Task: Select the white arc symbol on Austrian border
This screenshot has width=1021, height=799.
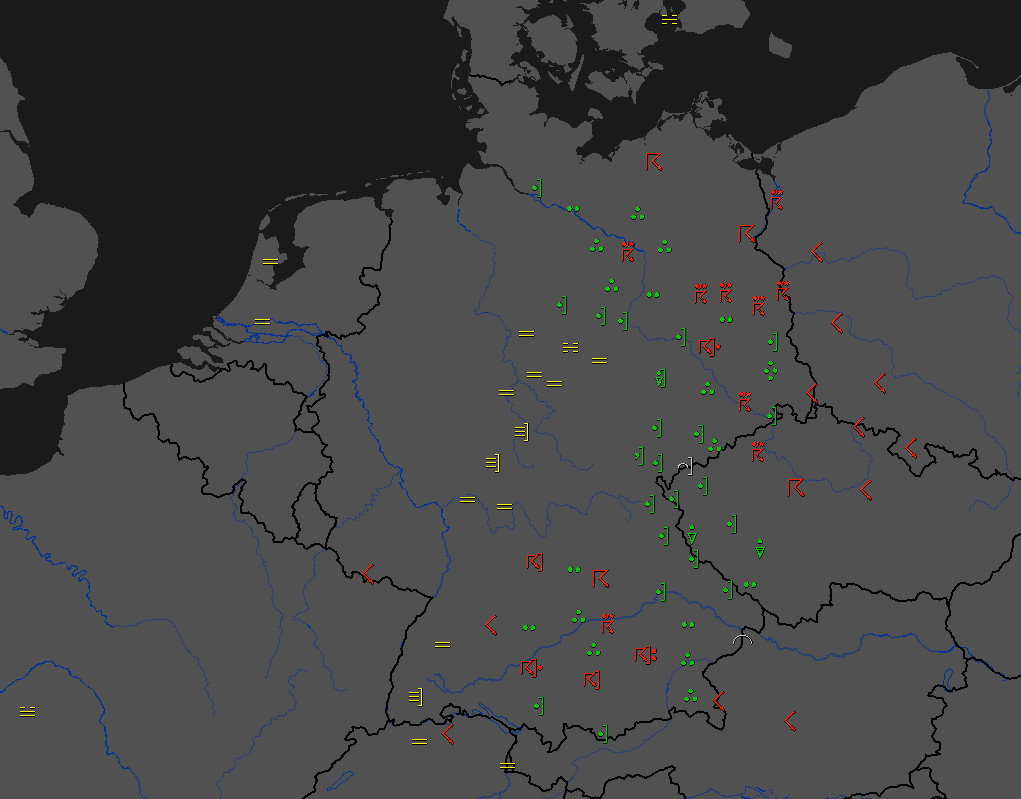Action: pyautogui.click(x=741, y=640)
